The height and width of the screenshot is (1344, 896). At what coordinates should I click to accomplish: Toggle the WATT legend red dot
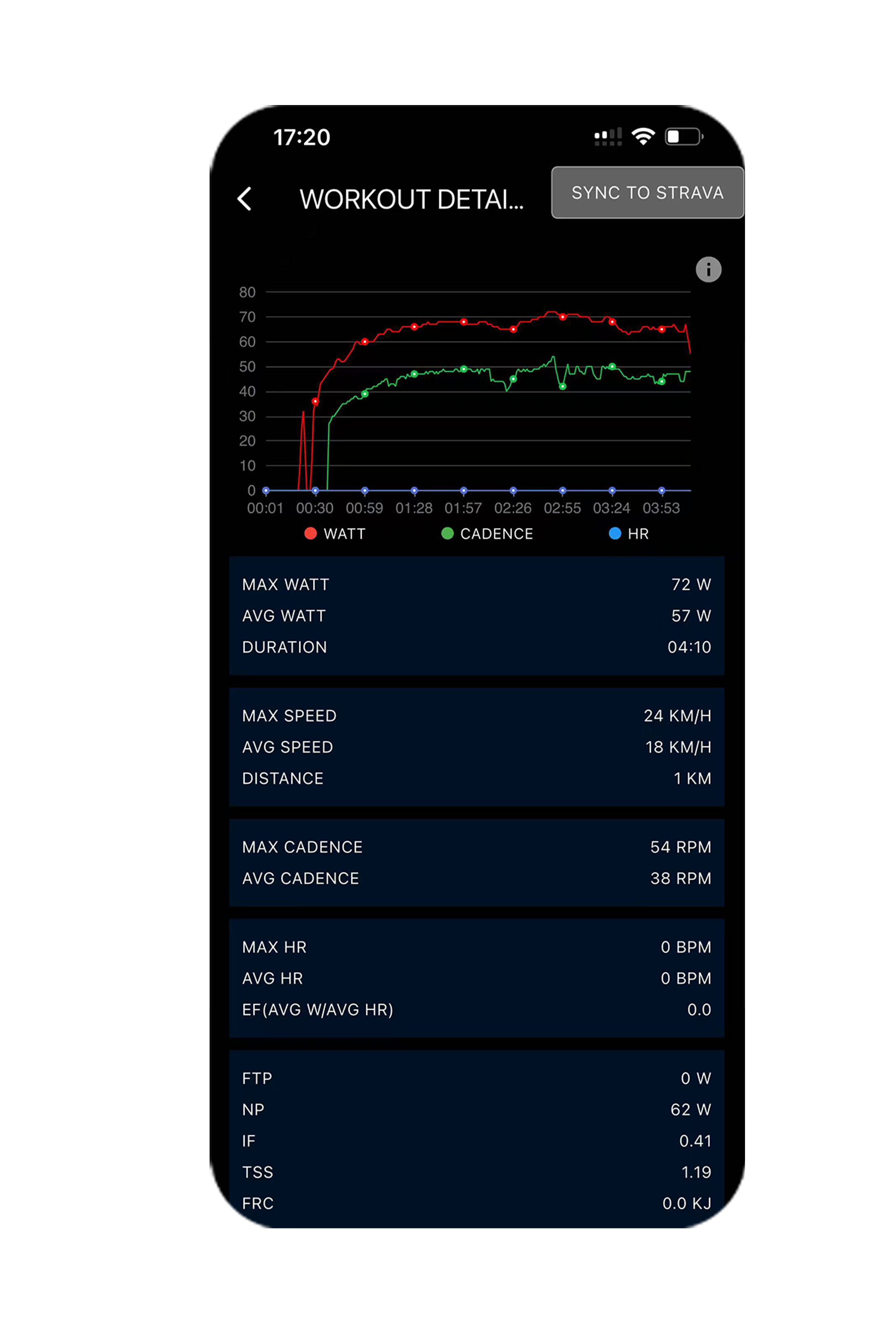click(310, 533)
